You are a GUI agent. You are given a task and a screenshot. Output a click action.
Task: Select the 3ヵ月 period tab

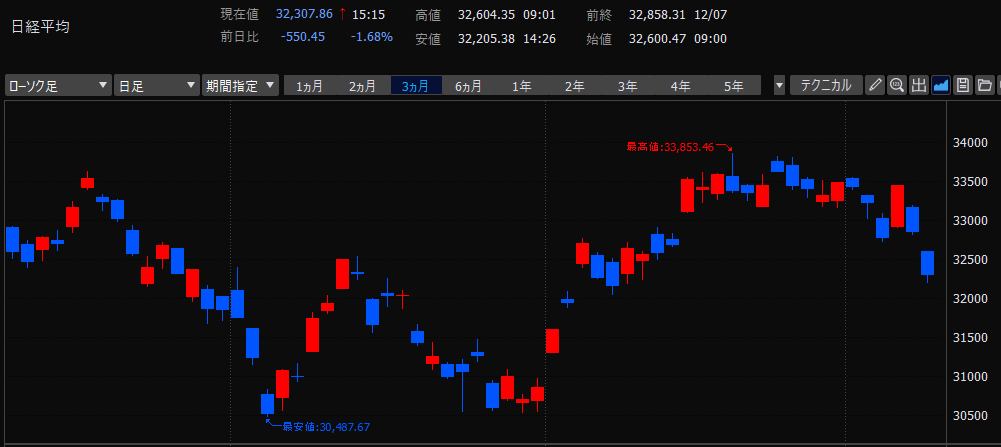coord(416,86)
